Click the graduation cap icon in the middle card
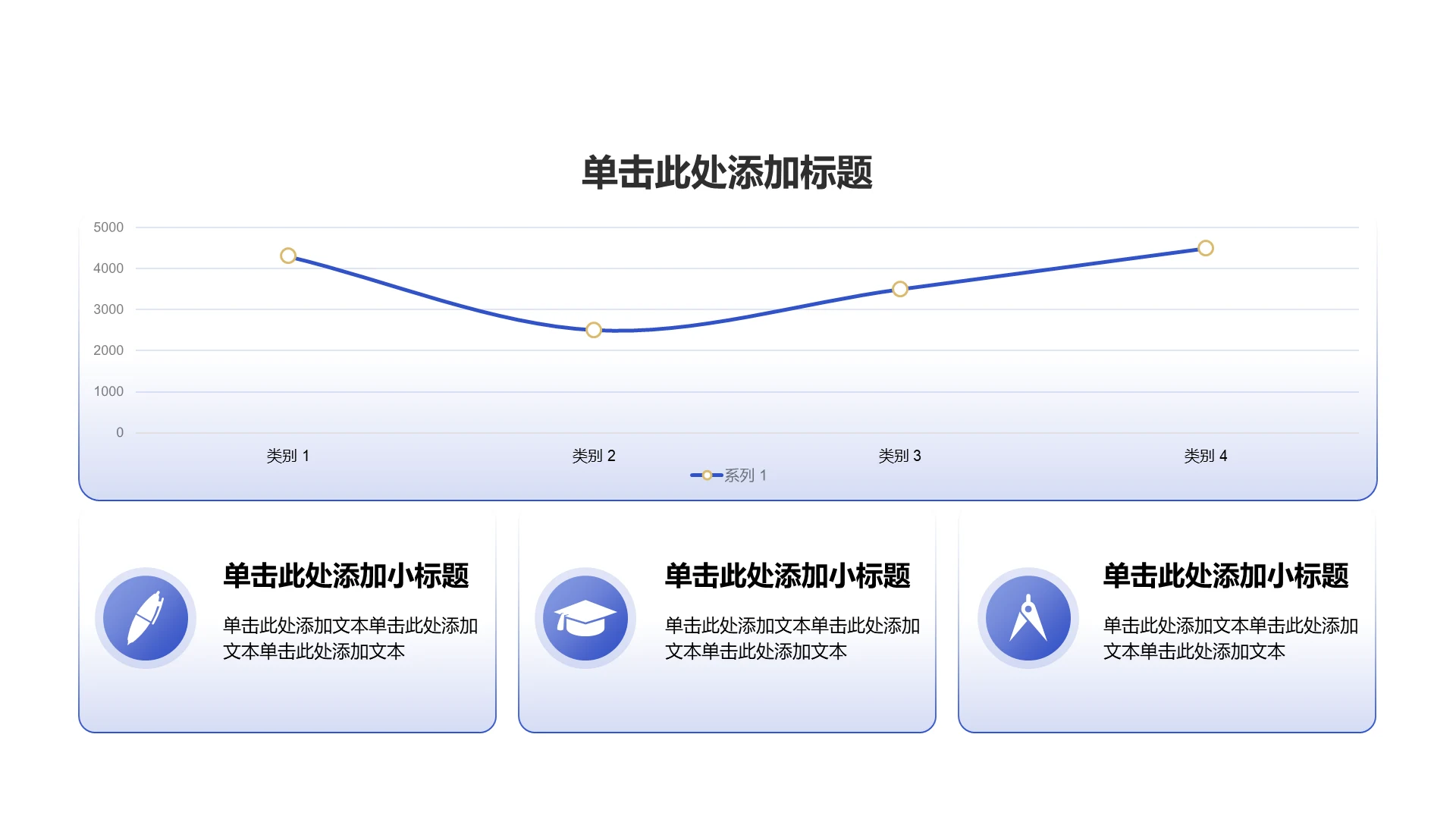Image resolution: width=1456 pixels, height=819 pixels. pos(585,618)
